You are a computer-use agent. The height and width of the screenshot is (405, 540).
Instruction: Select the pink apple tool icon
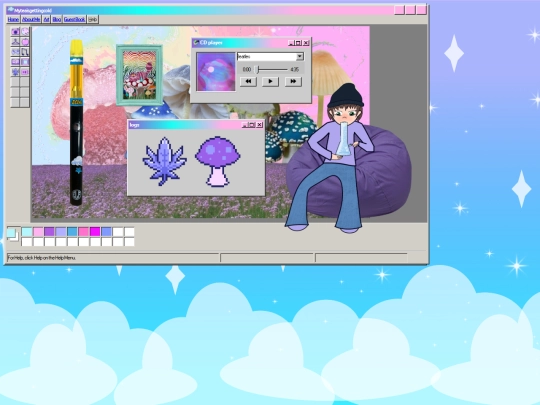pyautogui.click(x=25, y=42)
